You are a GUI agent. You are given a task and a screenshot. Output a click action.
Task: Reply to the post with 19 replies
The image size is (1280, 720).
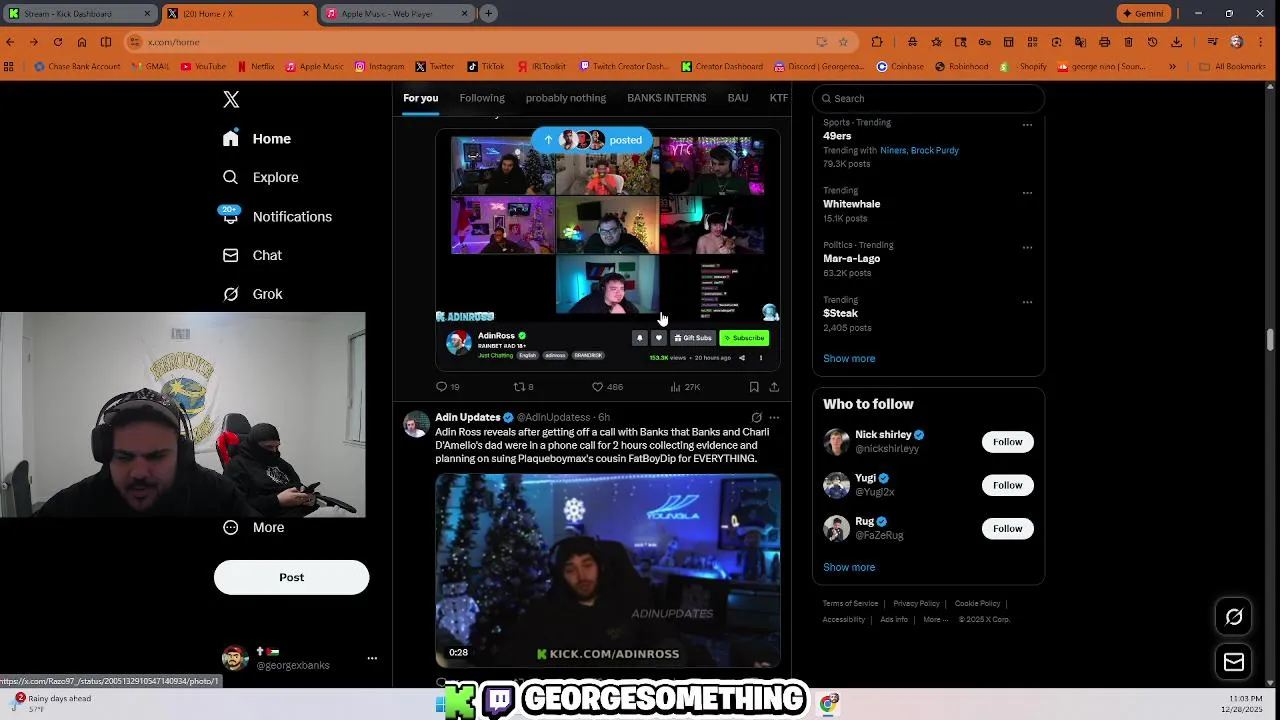447,387
